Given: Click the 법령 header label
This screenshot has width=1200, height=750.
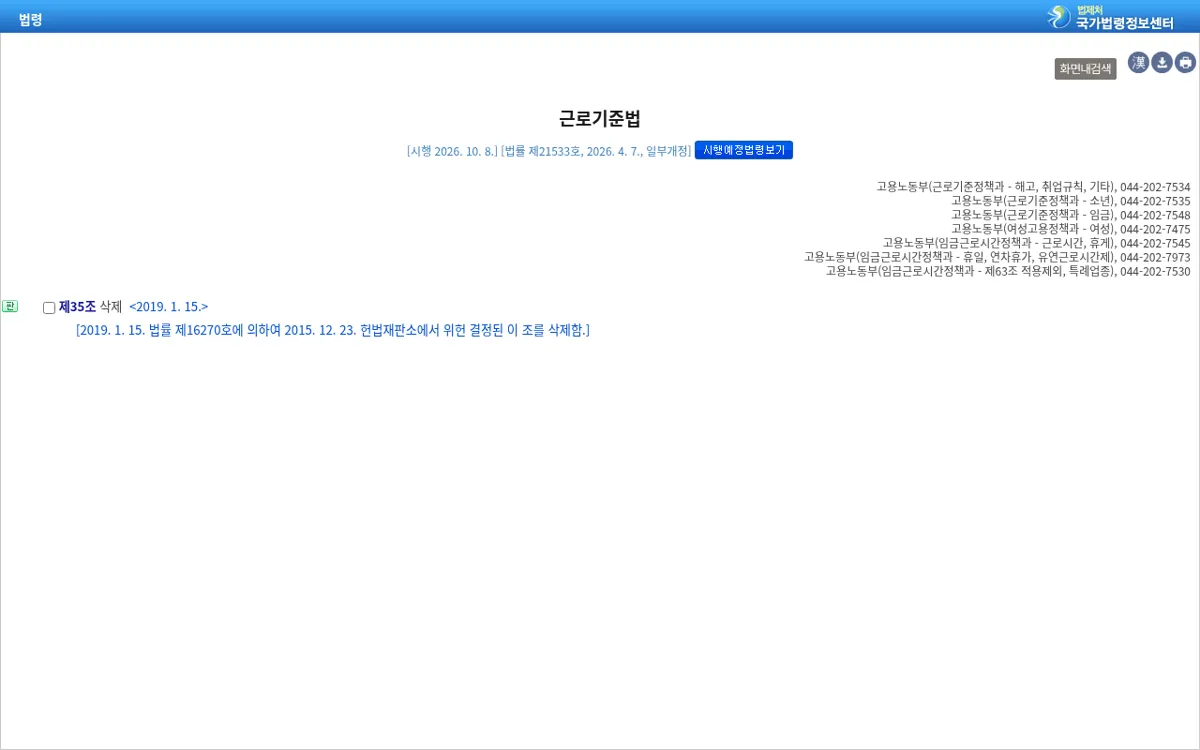Looking at the screenshot, I should click(30, 19).
